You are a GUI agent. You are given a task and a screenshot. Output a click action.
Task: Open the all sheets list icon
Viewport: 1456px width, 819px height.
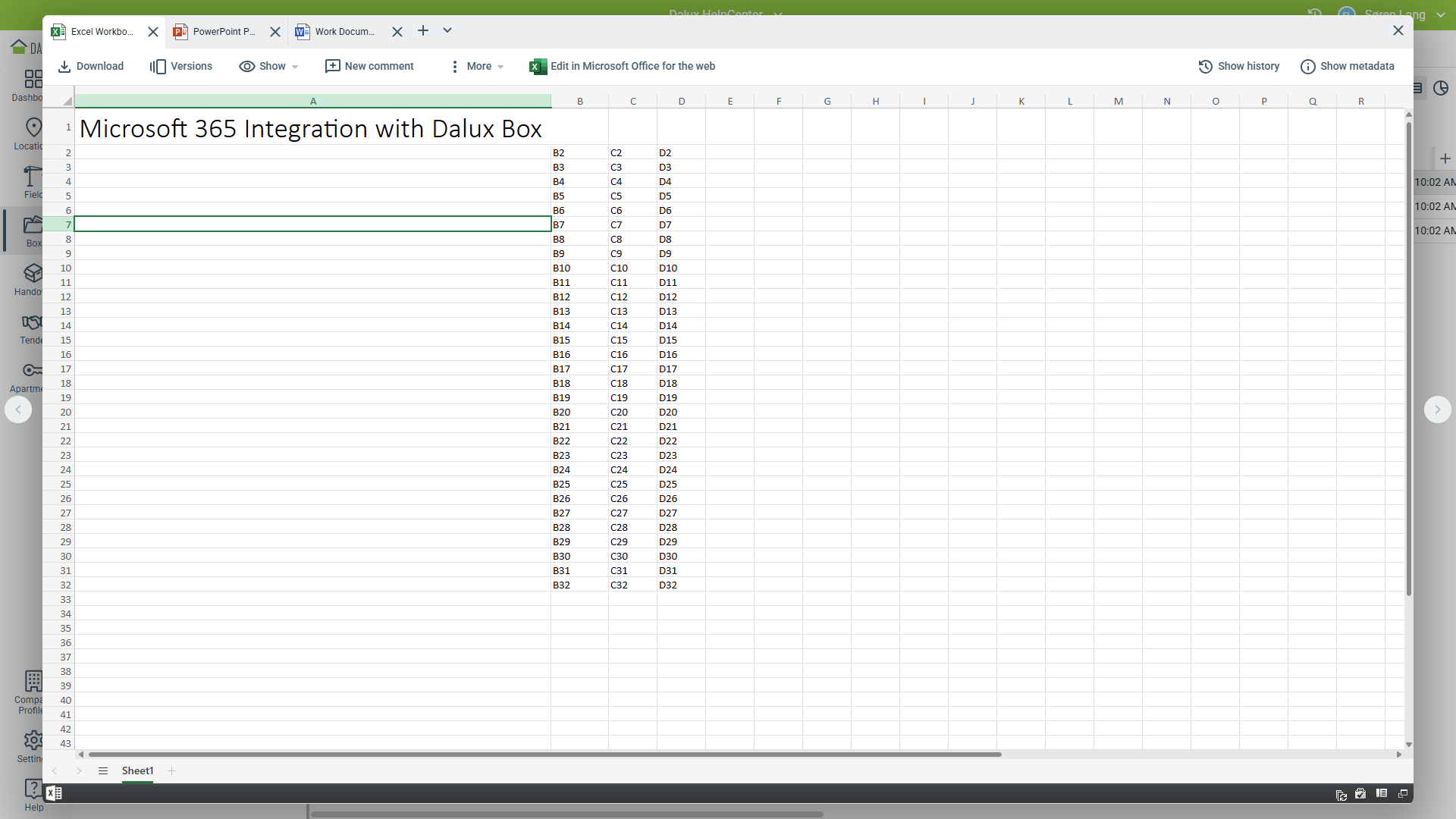point(103,771)
